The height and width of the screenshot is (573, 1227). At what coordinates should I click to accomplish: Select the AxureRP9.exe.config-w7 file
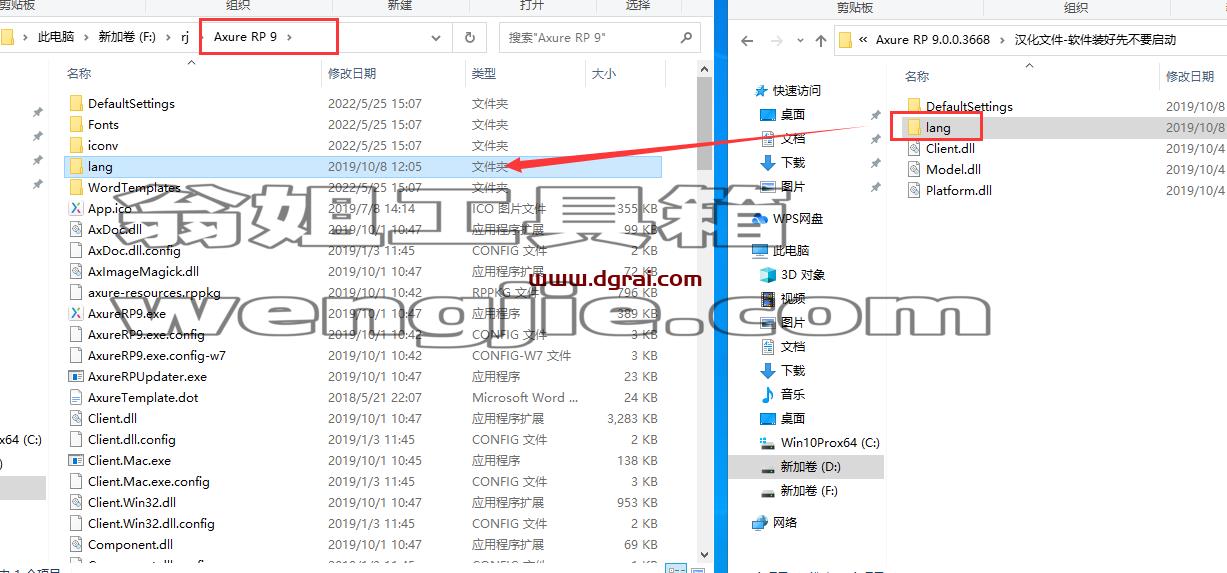[x=157, y=355]
